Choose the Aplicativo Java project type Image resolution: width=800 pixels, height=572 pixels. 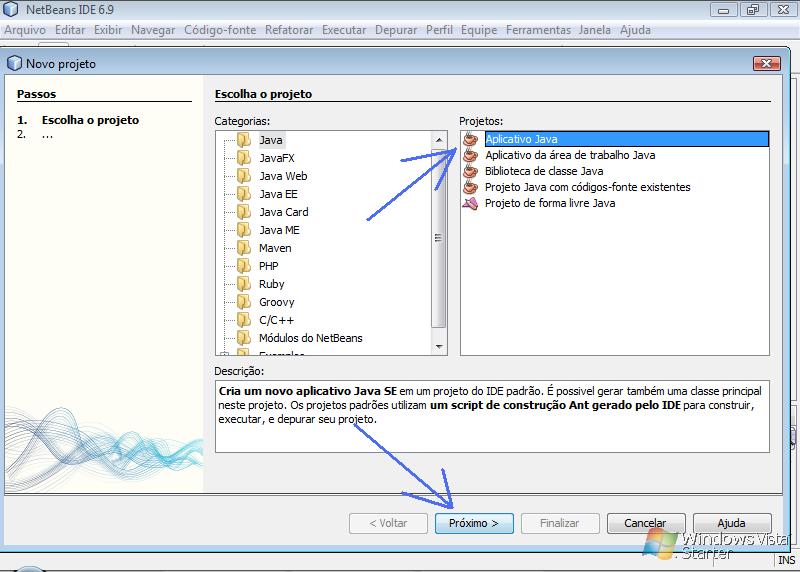[627, 139]
